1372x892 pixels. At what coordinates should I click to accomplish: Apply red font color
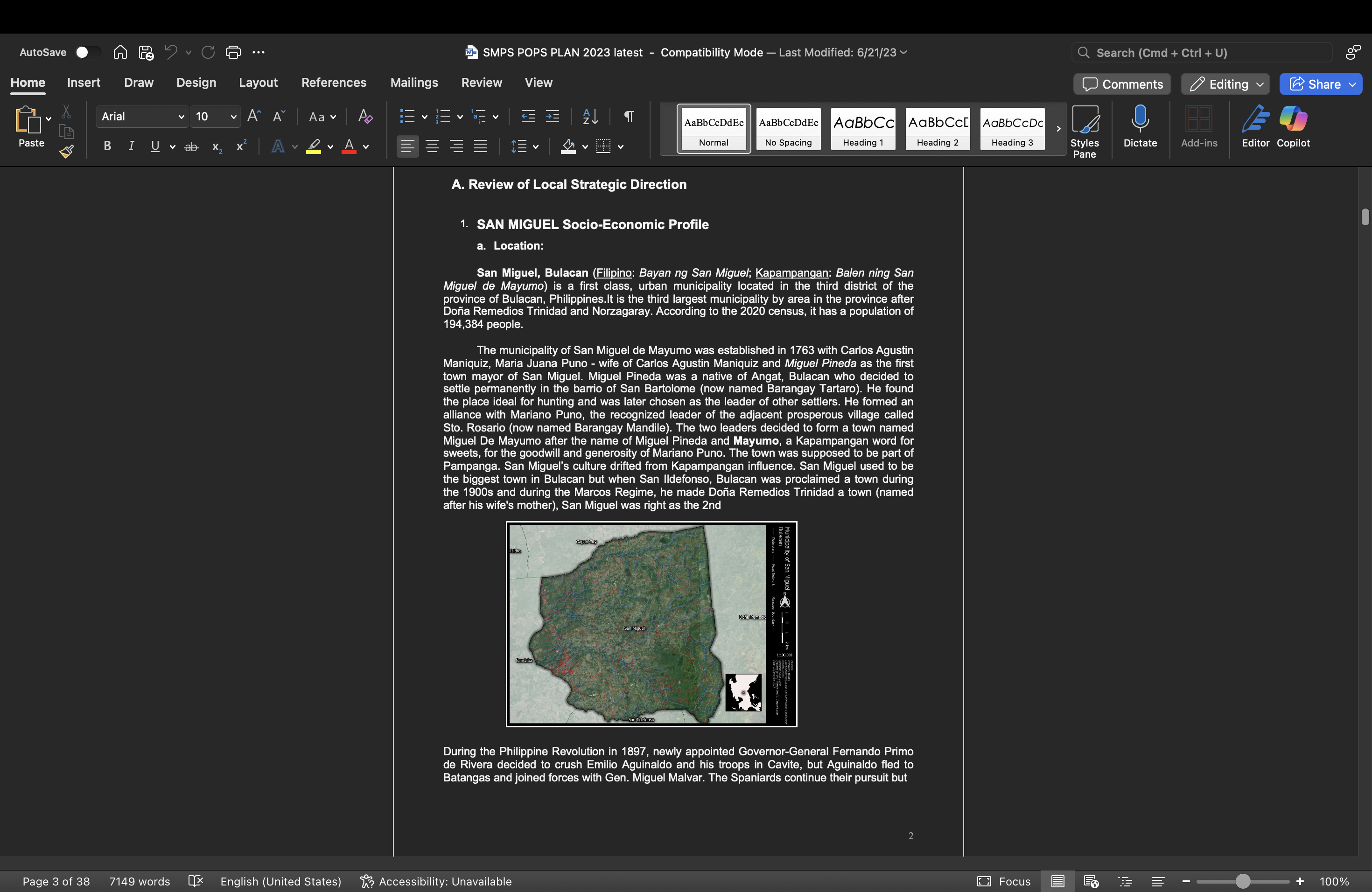pos(349,146)
